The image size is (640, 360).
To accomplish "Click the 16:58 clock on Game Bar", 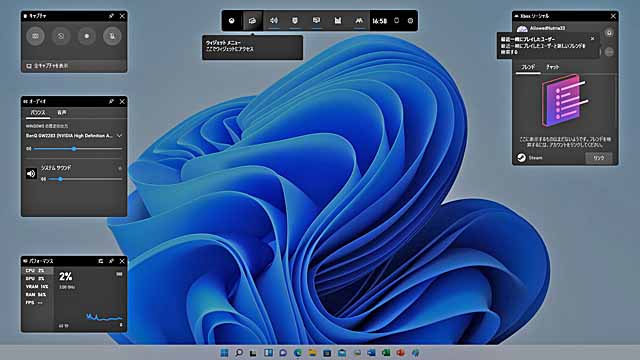I will pyautogui.click(x=380, y=21).
